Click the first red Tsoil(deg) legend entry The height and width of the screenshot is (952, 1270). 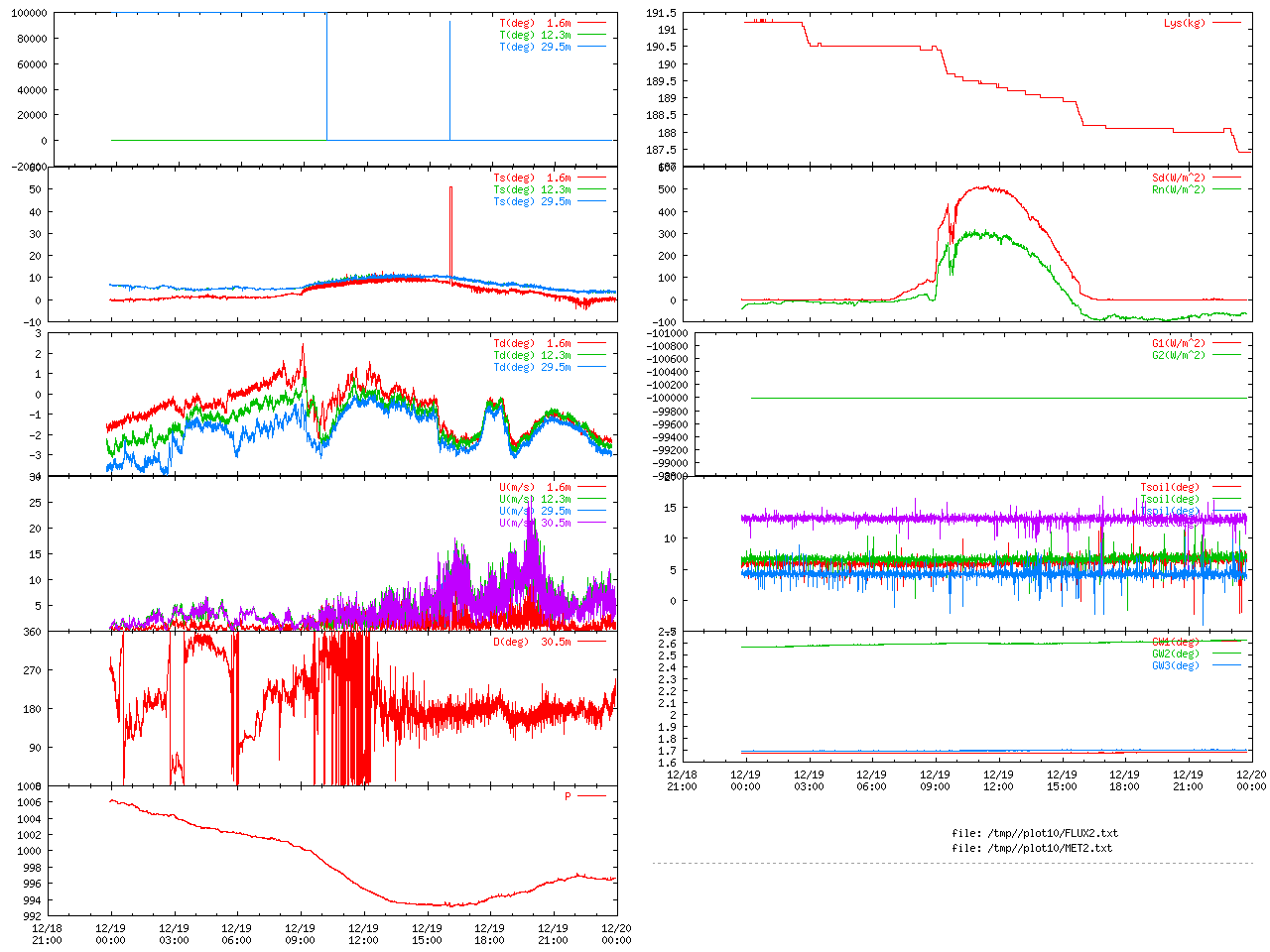pos(1169,487)
